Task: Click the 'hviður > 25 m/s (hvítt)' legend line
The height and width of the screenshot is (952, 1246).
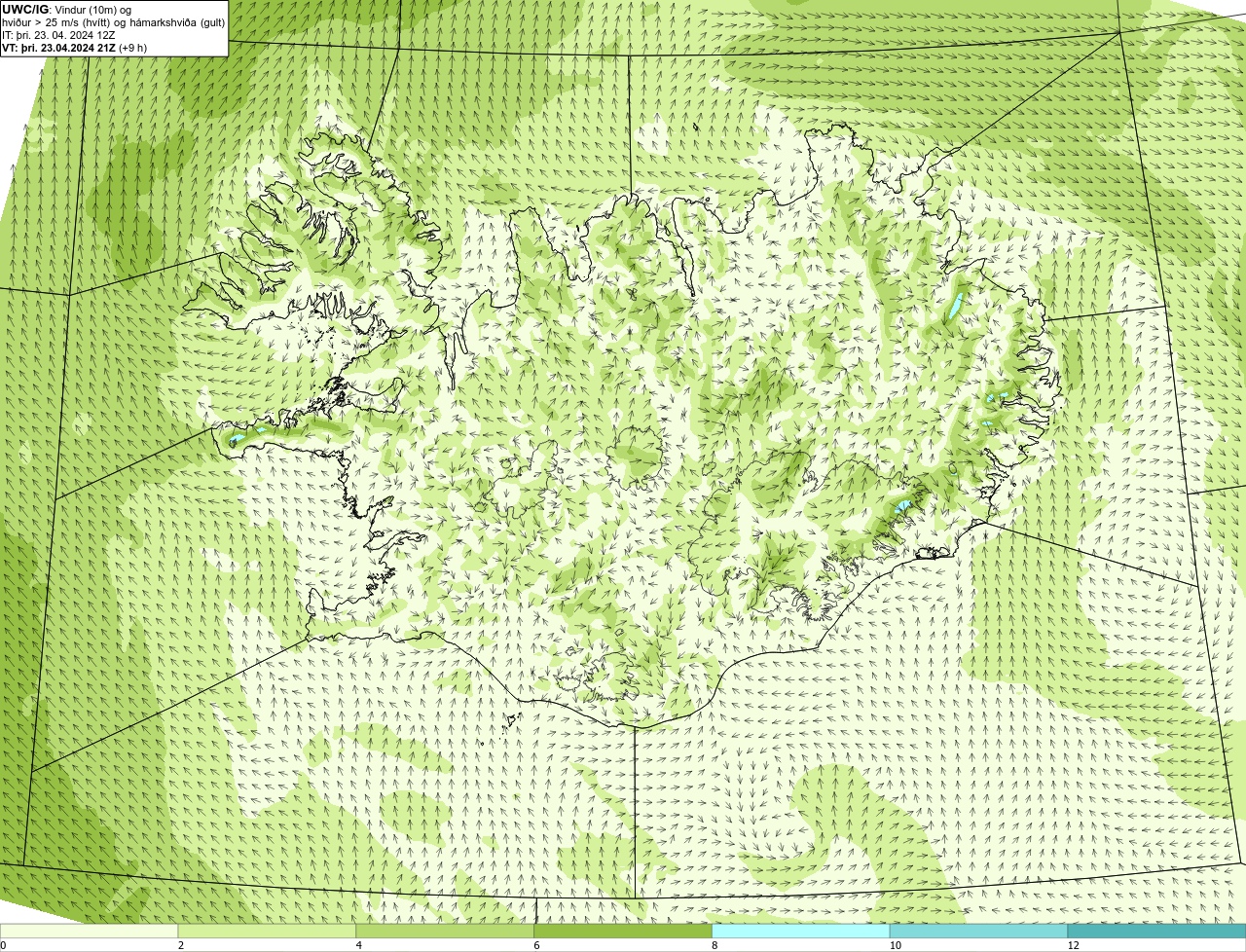Action: click(x=57, y=22)
